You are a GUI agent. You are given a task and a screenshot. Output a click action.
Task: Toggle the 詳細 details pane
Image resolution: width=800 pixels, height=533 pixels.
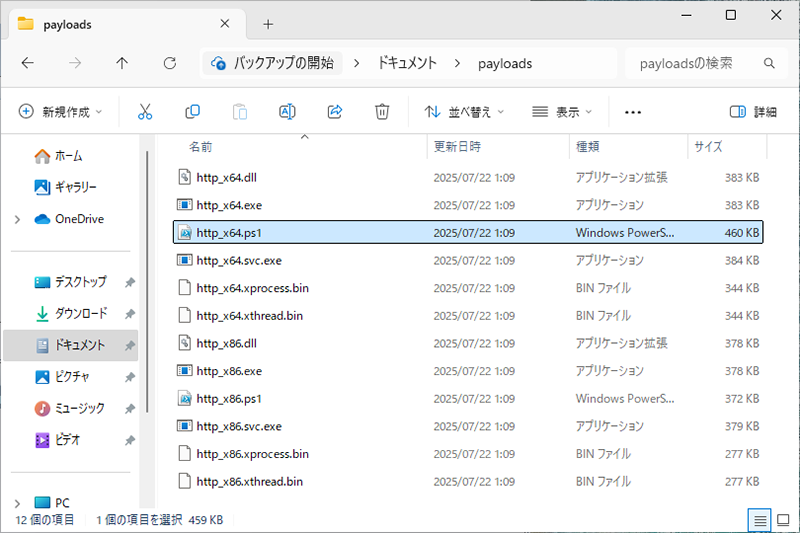[x=753, y=112]
